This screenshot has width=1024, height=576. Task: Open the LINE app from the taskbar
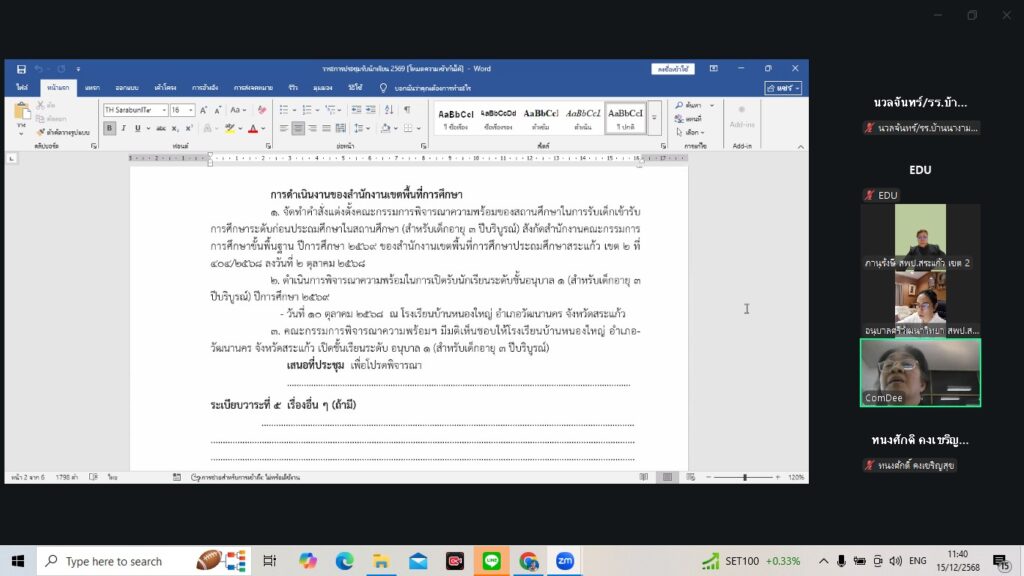click(x=491, y=561)
